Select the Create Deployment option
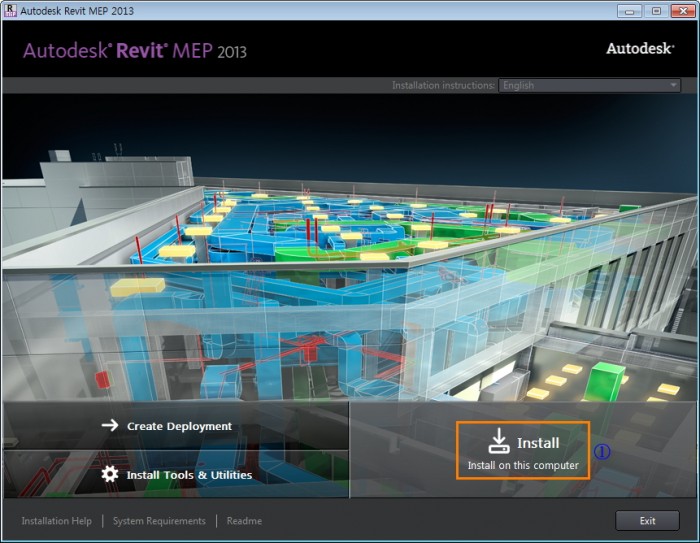This screenshot has width=700, height=543. (x=178, y=426)
